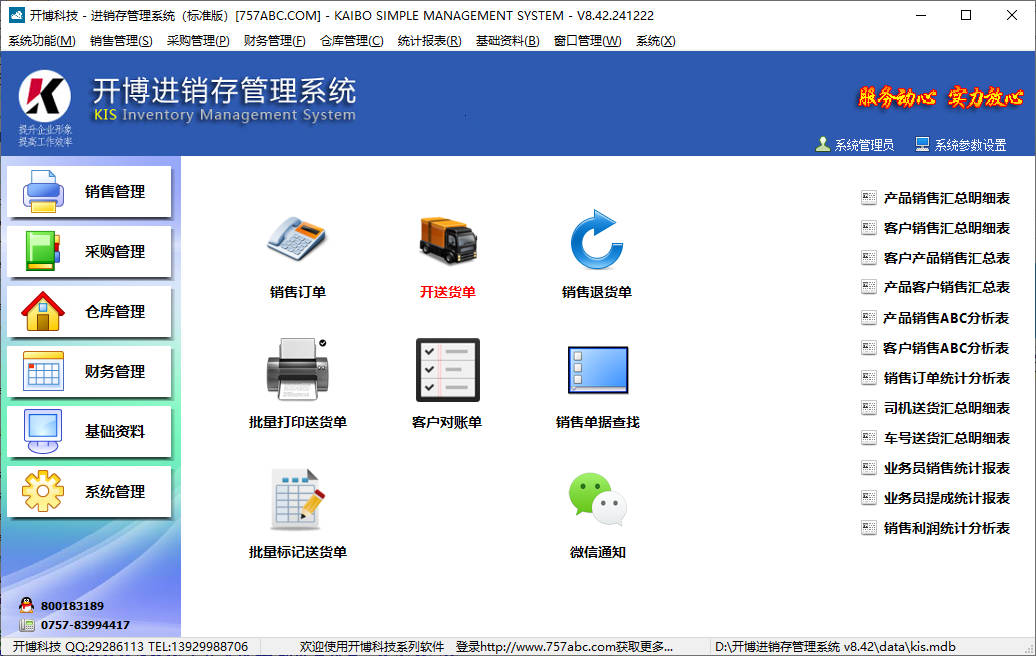
Task: Open the 车号送货汇总明细表 report link
Action: click(x=946, y=438)
